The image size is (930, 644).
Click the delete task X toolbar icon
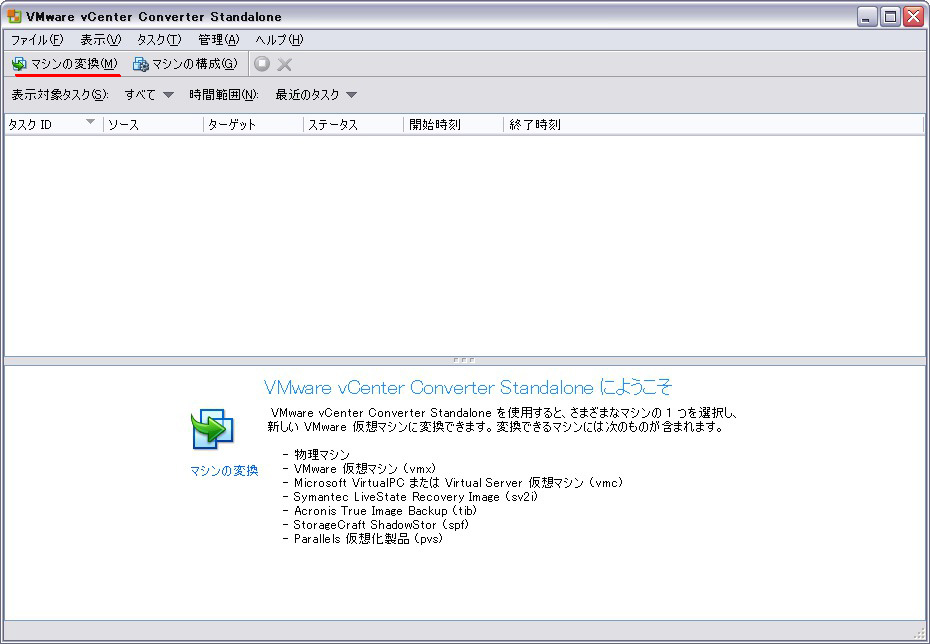(x=285, y=64)
